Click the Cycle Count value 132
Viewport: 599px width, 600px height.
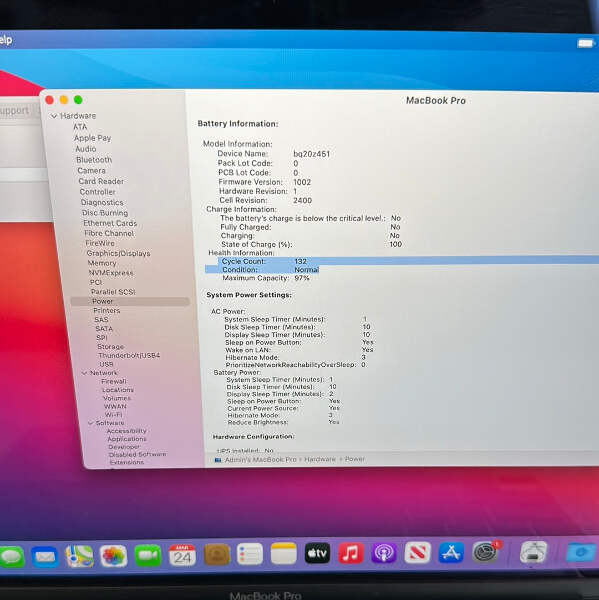pos(300,261)
